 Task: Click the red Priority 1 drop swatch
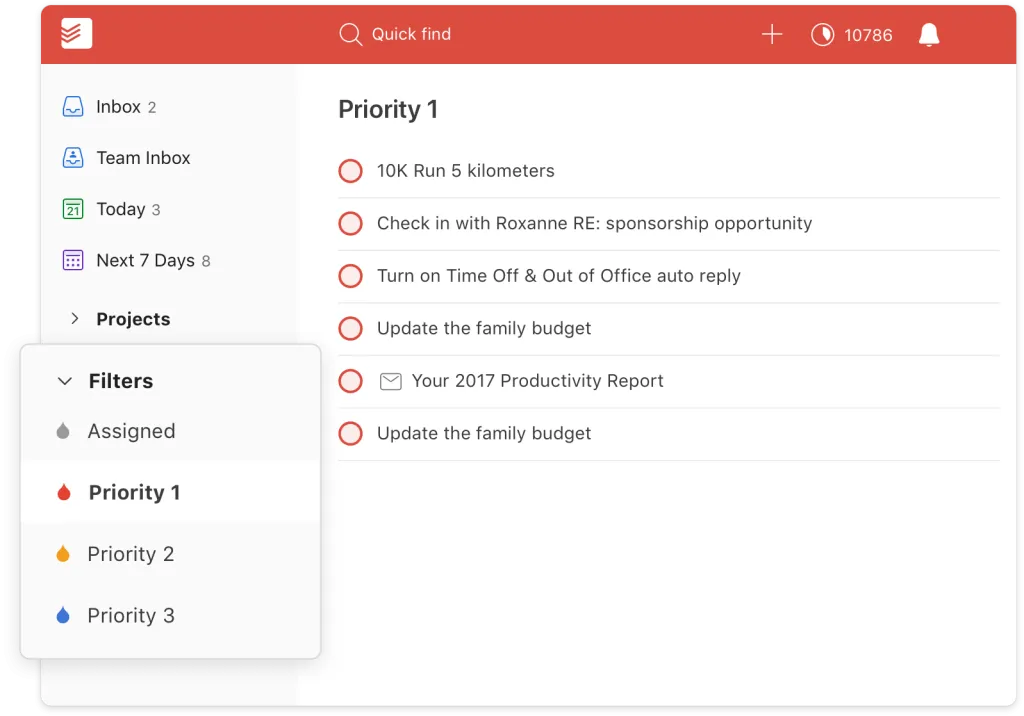pos(62,492)
